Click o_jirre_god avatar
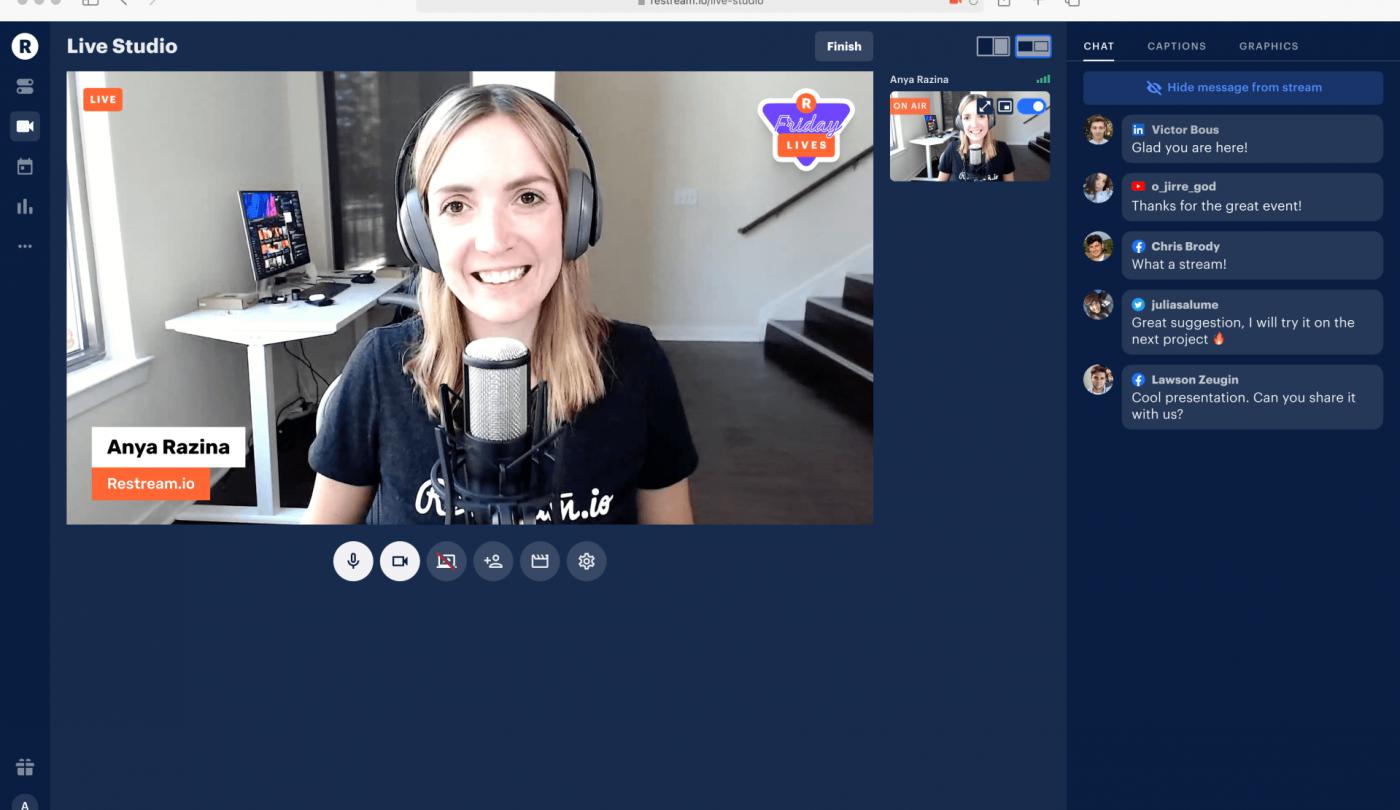This screenshot has height=810, width=1400. click(1098, 188)
